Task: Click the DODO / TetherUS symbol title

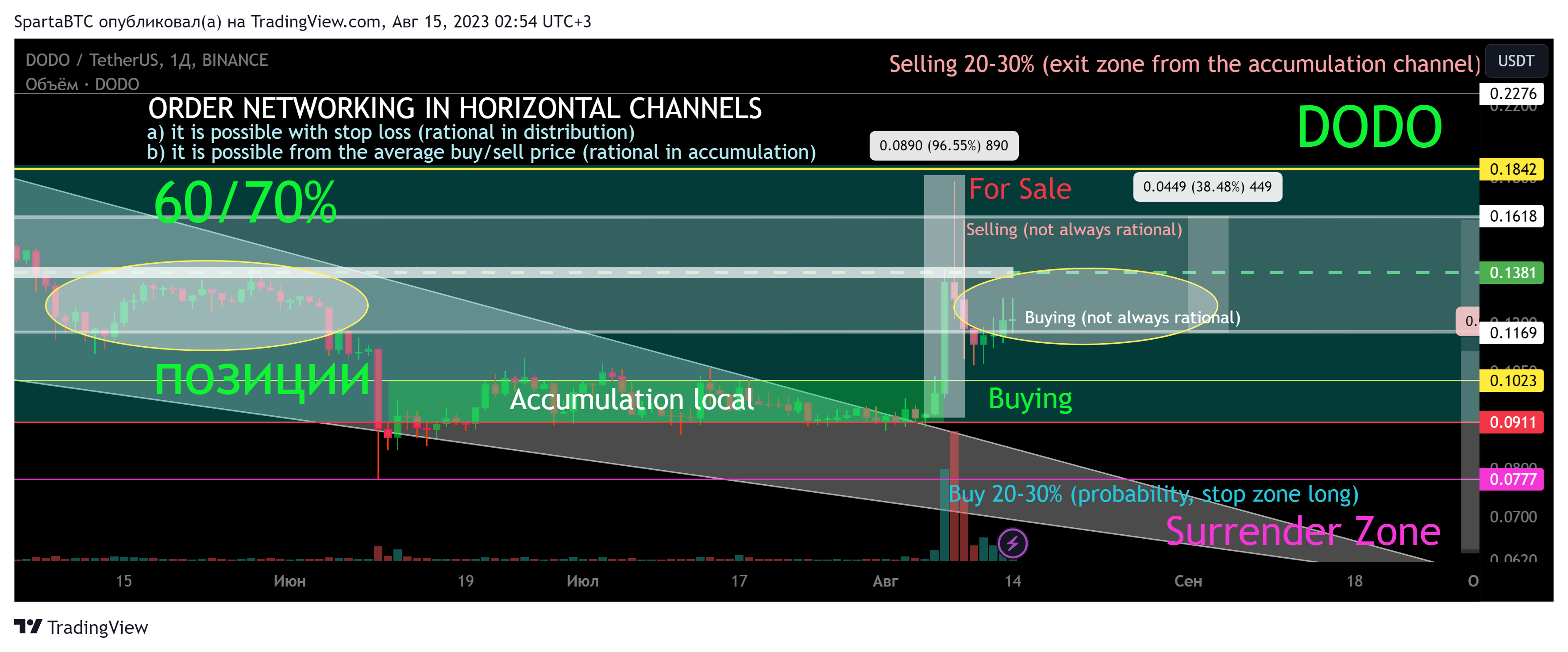Action: pos(146,60)
